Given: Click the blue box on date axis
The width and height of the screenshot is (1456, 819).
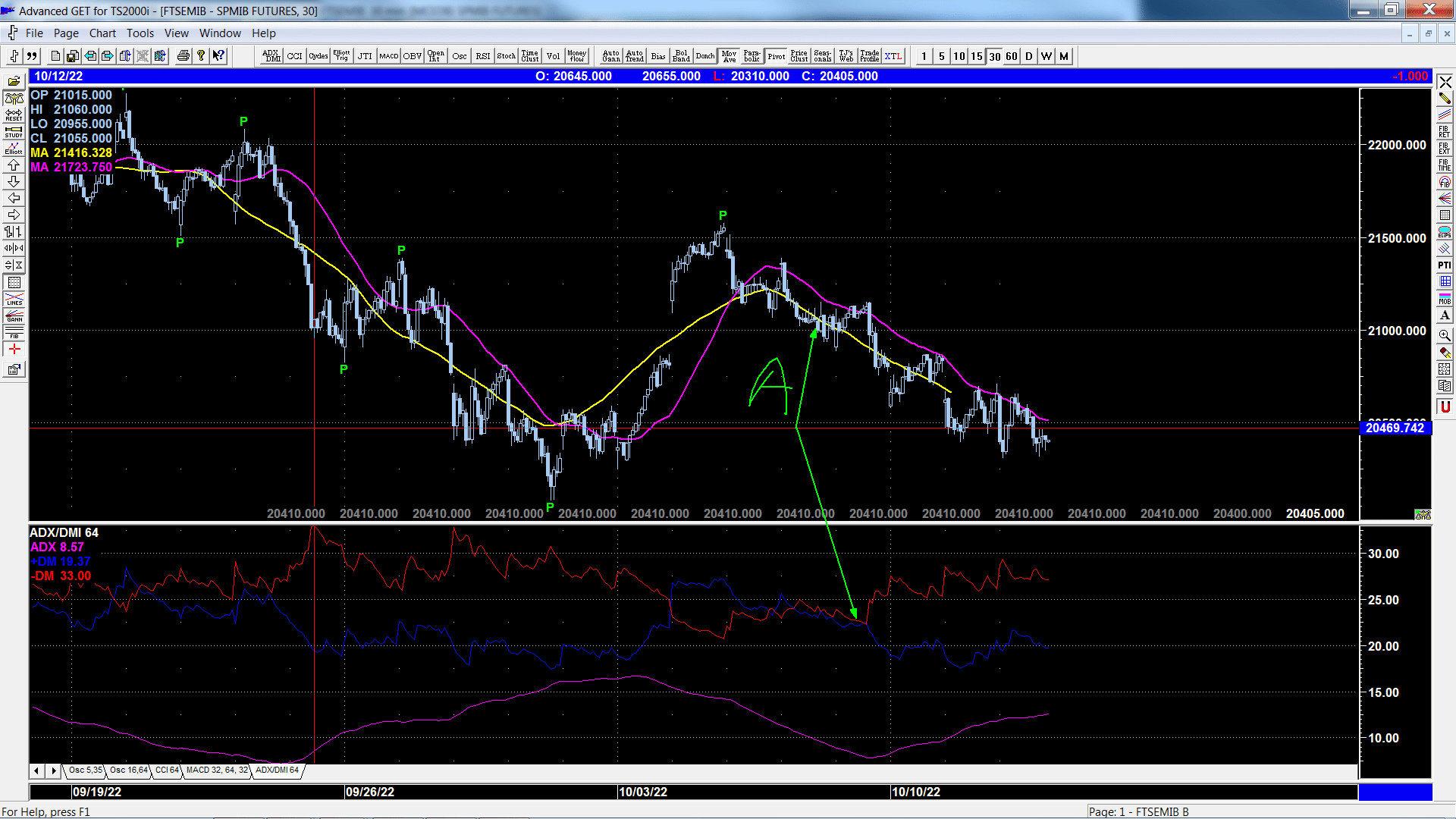Looking at the screenshot, I should pos(1395,792).
